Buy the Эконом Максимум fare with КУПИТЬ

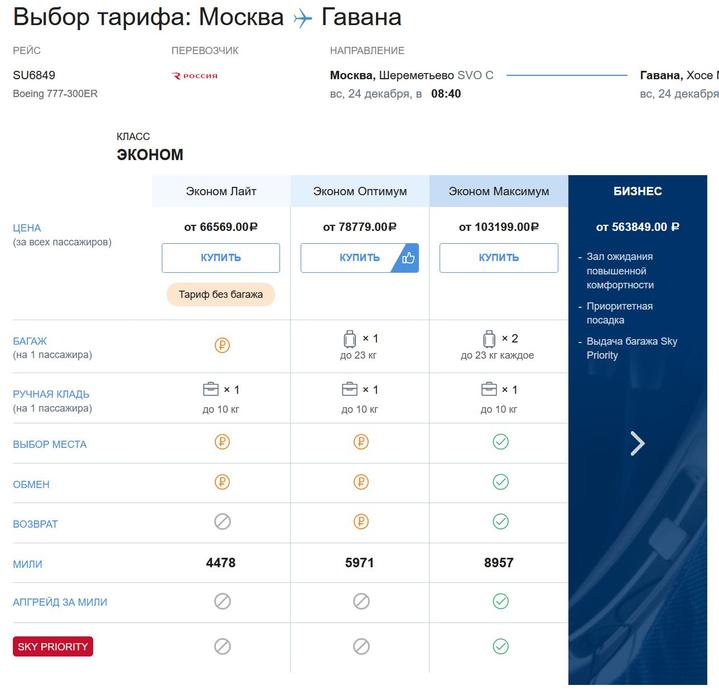499,258
